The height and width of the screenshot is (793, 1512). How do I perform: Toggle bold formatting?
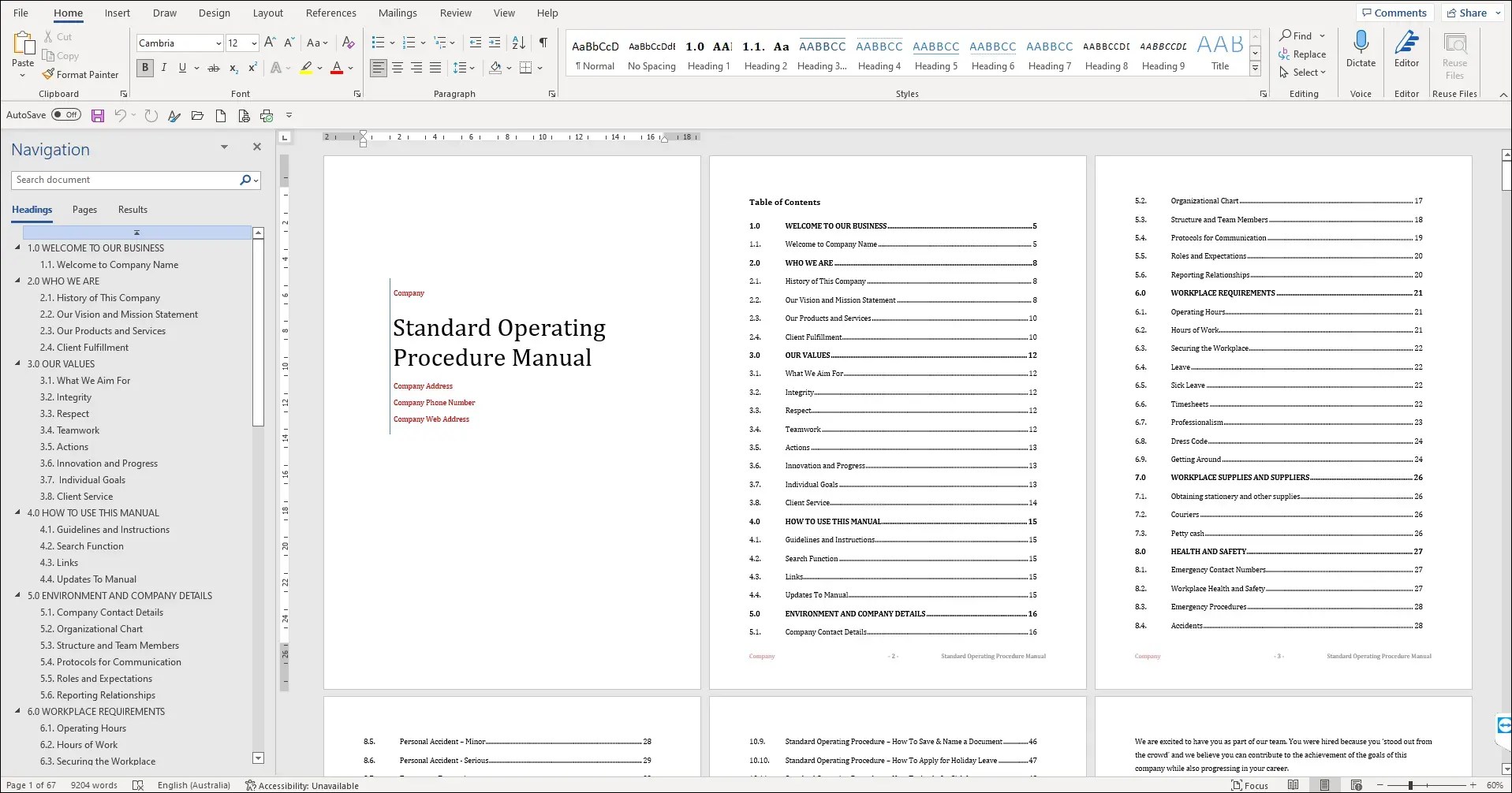tap(144, 68)
